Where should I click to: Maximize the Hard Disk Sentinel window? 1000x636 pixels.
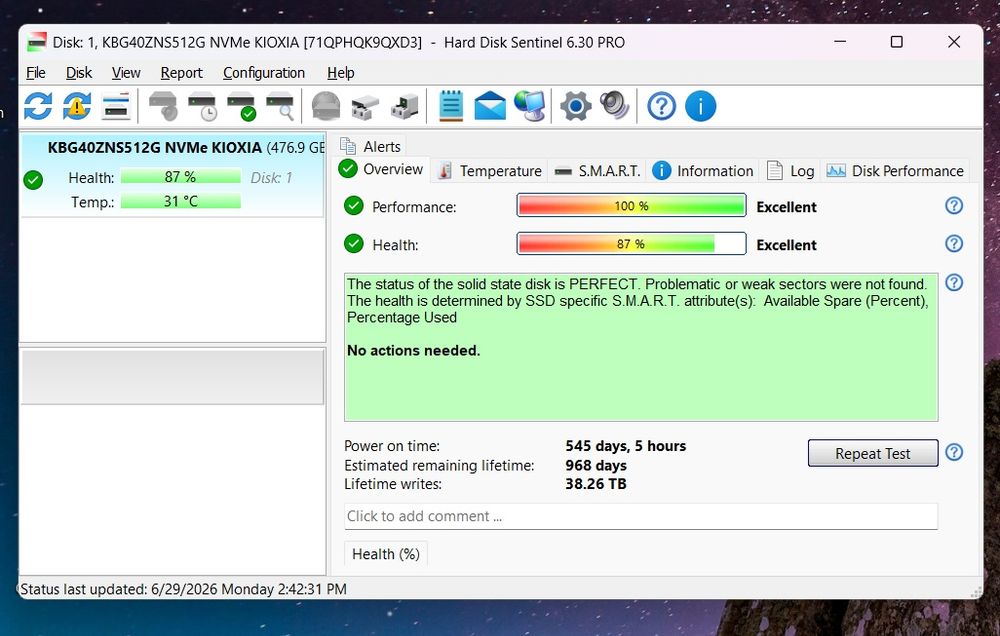896,42
